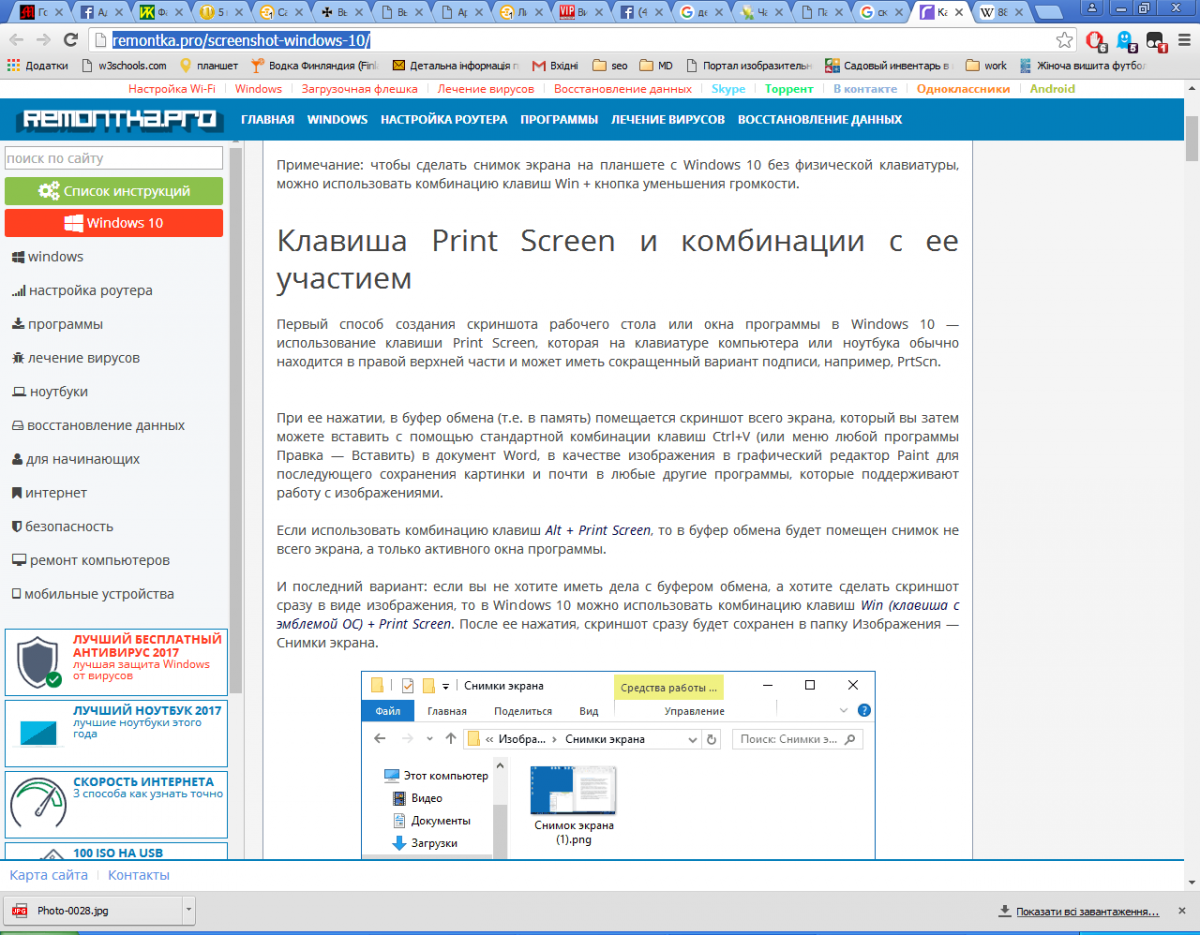Screen dimensions: 1200x935
Task: Open the СКОРОСТЬ ИНТЕРНЕТА banner
Action: (115, 804)
